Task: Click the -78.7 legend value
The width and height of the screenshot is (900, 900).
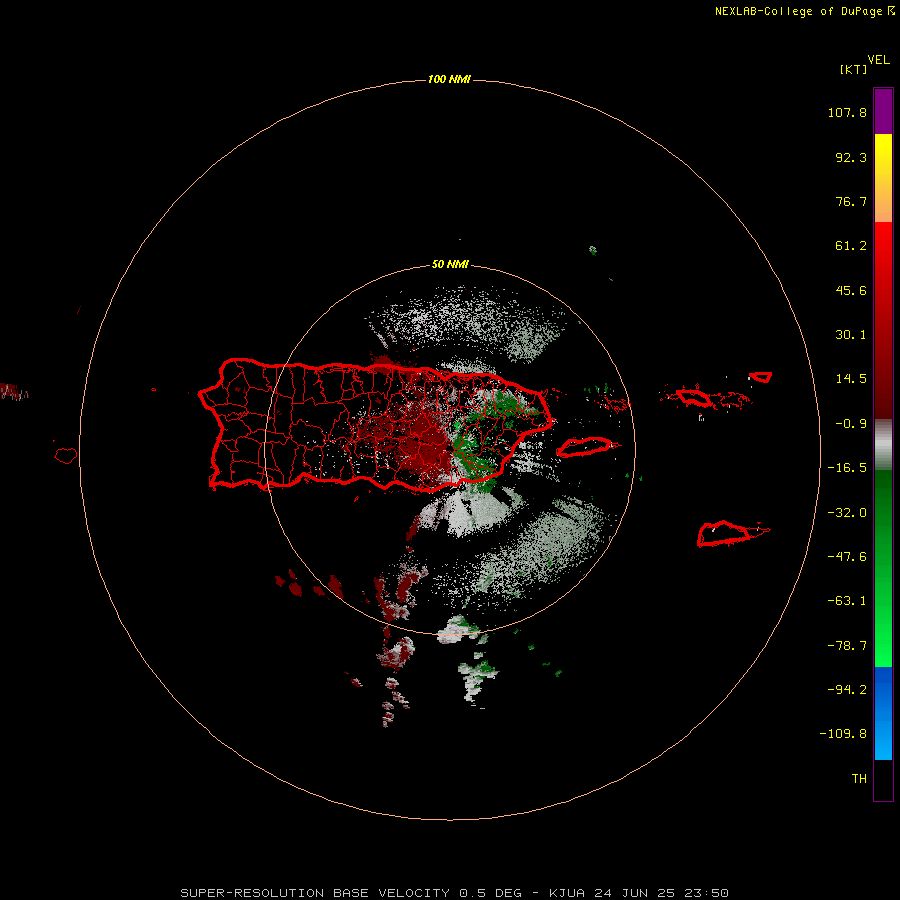Action: click(847, 646)
